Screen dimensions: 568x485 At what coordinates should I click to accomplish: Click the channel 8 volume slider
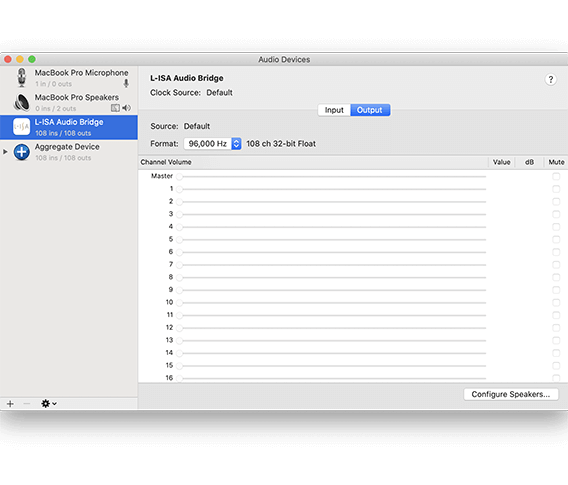click(x=331, y=277)
